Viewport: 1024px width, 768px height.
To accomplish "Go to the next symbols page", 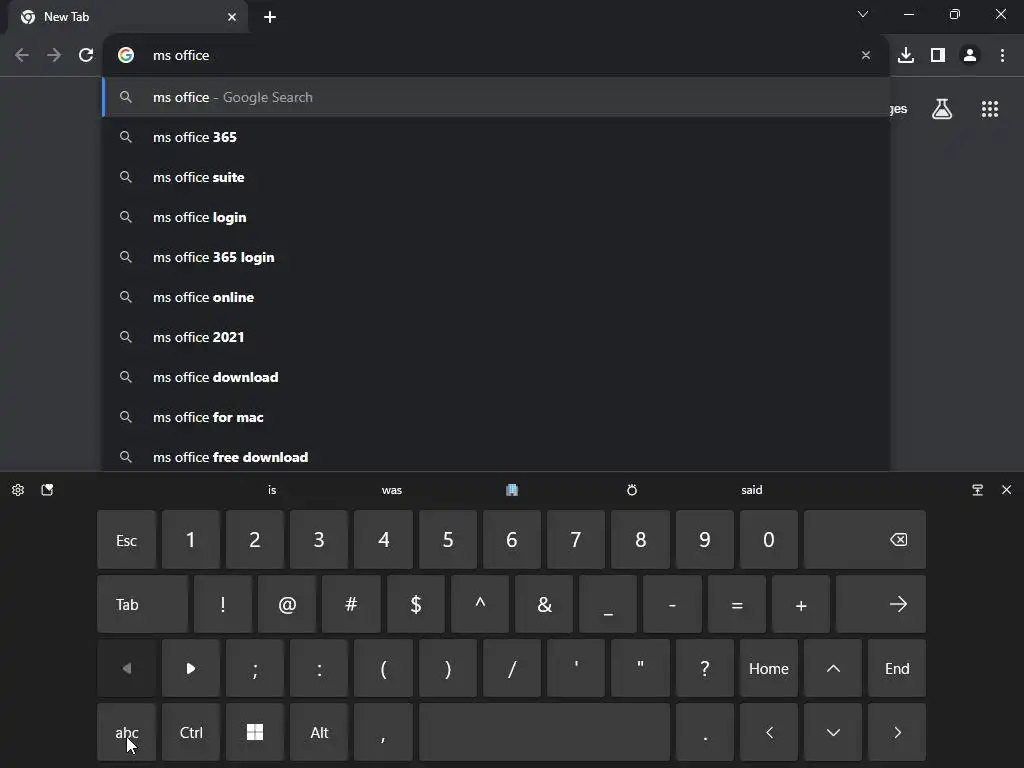I will (191, 668).
